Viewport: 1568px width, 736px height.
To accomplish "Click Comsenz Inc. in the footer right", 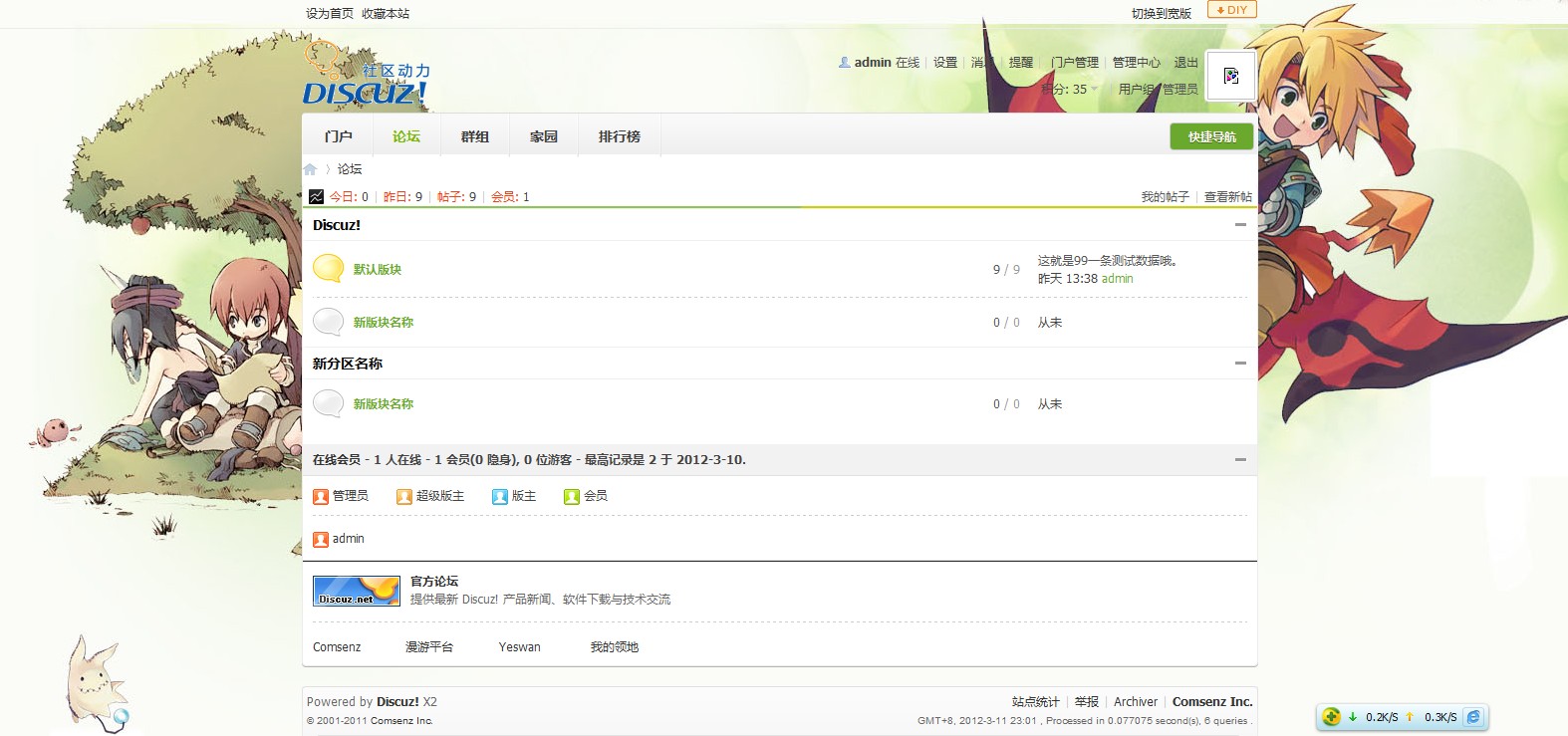I will tap(1212, 702).
